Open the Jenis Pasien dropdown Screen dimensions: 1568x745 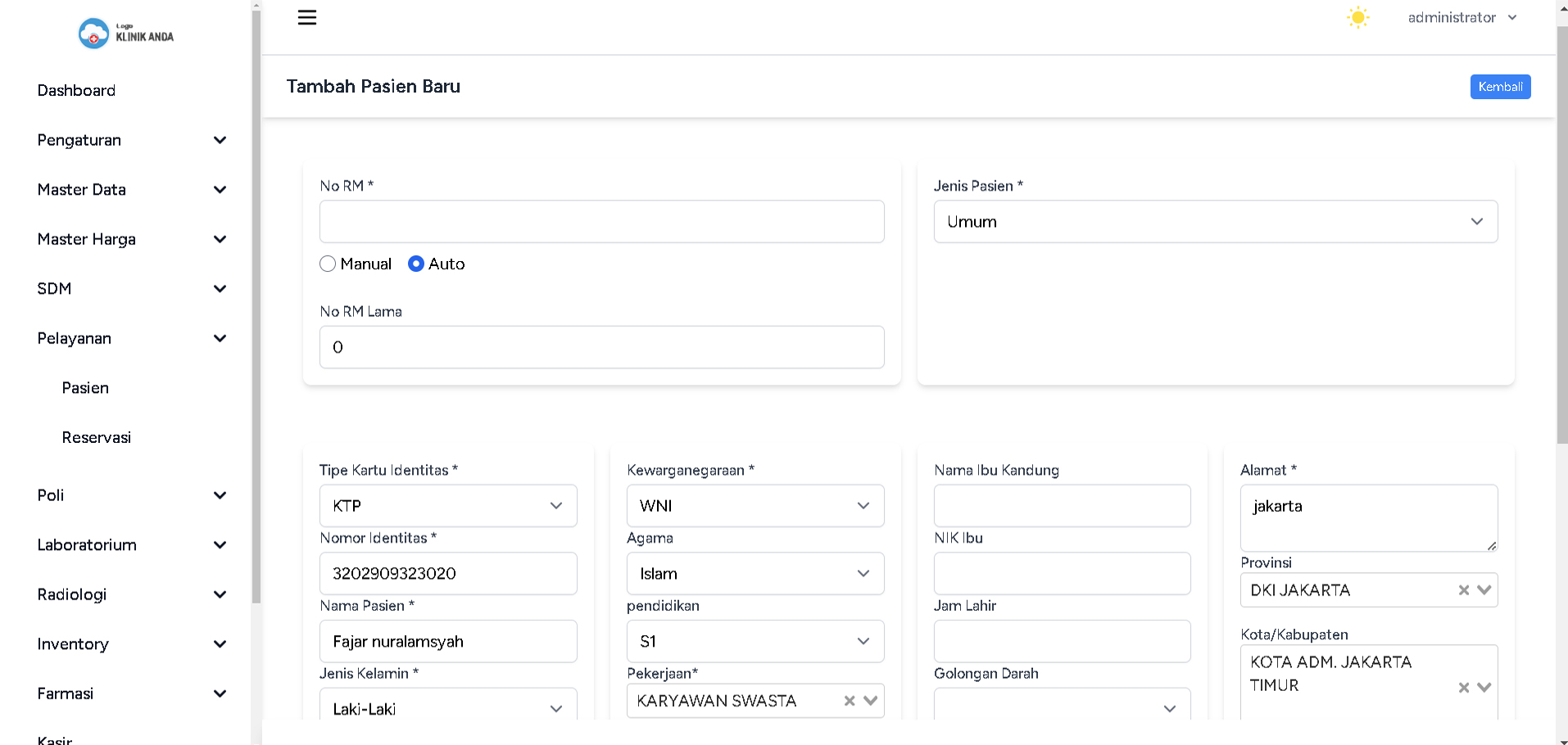pos(1215,222)
